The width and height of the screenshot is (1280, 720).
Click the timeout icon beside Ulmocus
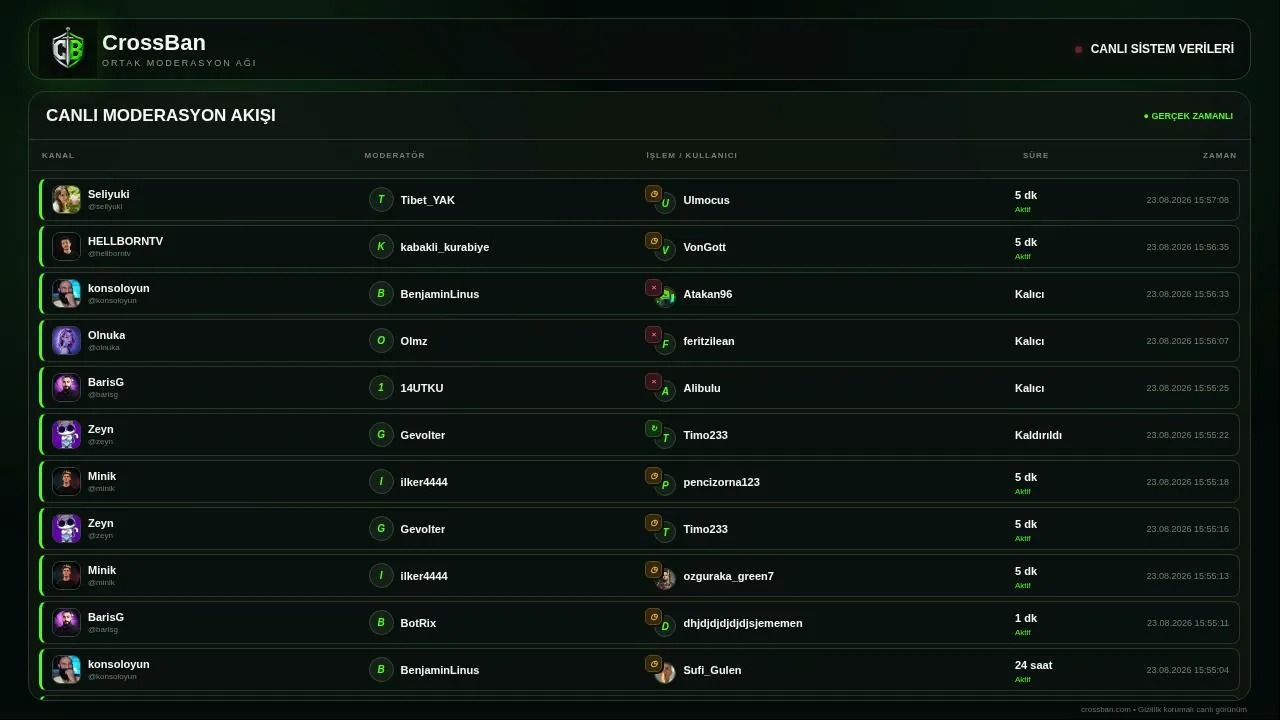pyautogui.click(x=653, y=194)
